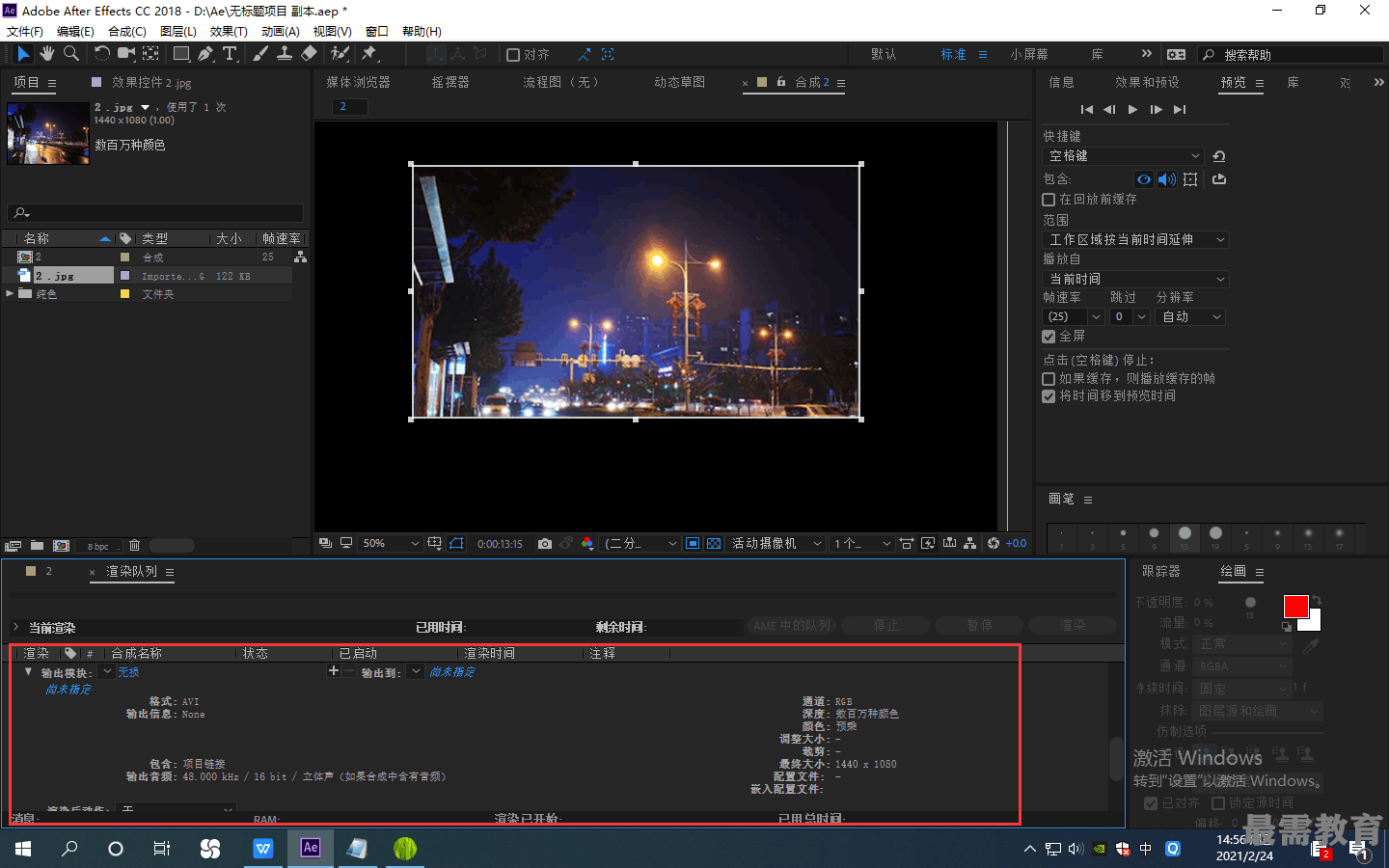
Task: Expand the 当前渲染 section
Action: click(15, 627)
